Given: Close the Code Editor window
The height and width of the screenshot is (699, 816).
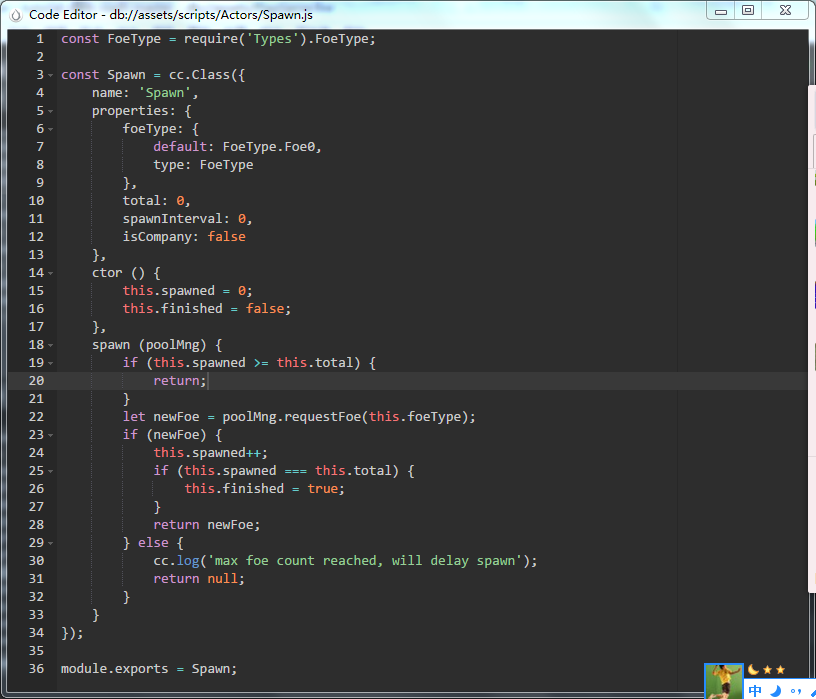Looking at the screenshot, I should point(785,10).
